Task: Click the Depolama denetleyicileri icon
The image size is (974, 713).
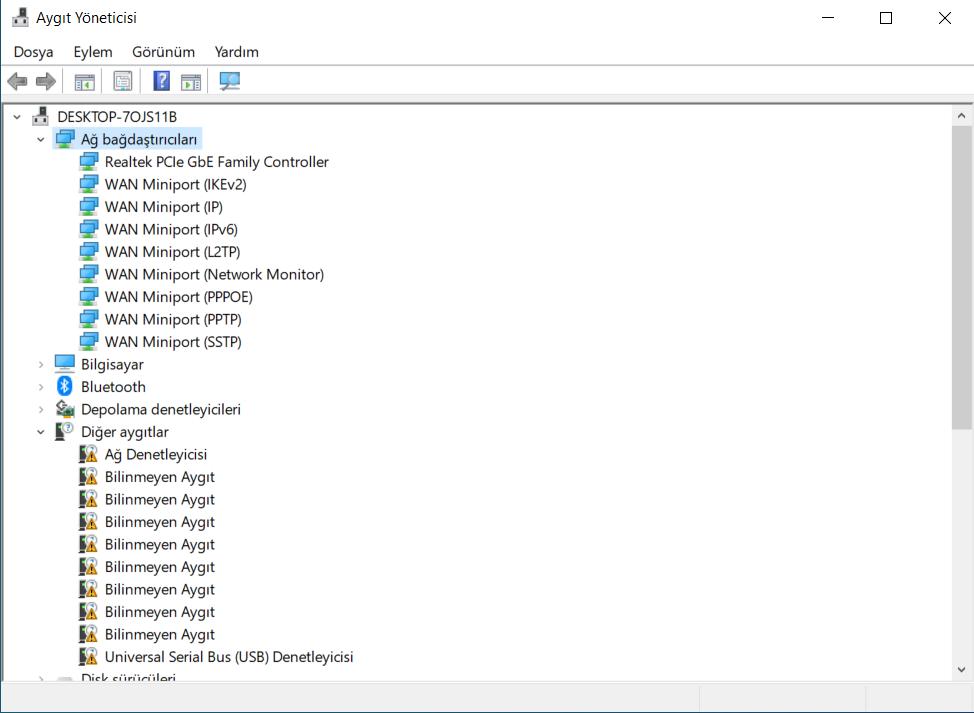Action: pos(65,409)
